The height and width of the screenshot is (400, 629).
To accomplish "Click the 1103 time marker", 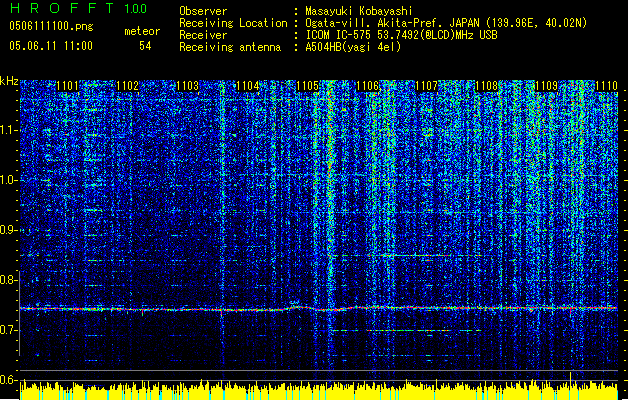I will point(187,86).
